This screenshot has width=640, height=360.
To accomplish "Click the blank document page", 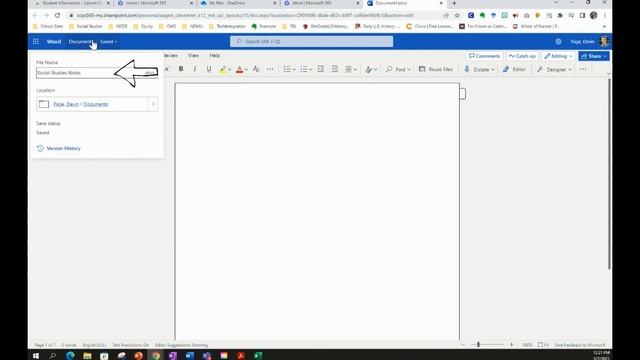I will coord(317,211).
